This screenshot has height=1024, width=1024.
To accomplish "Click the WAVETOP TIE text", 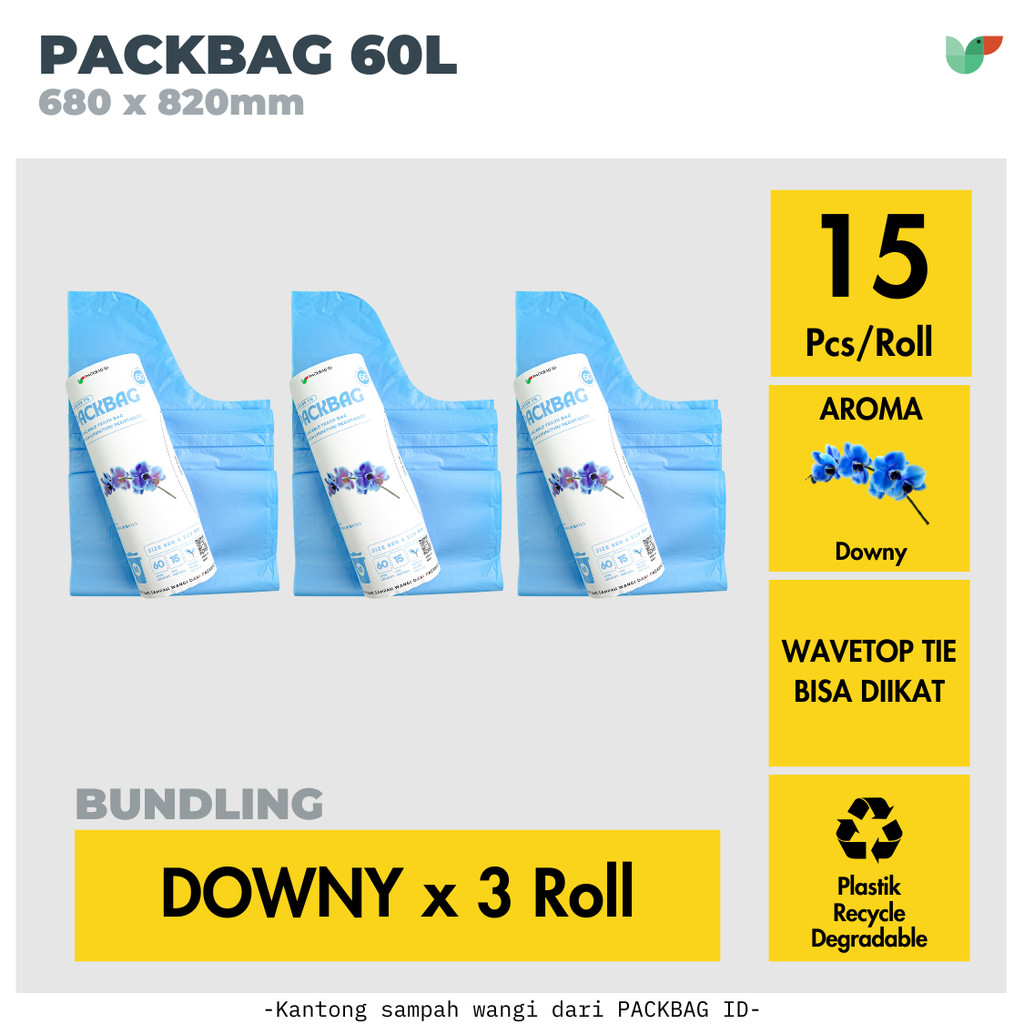I will (x=869, y=651).
